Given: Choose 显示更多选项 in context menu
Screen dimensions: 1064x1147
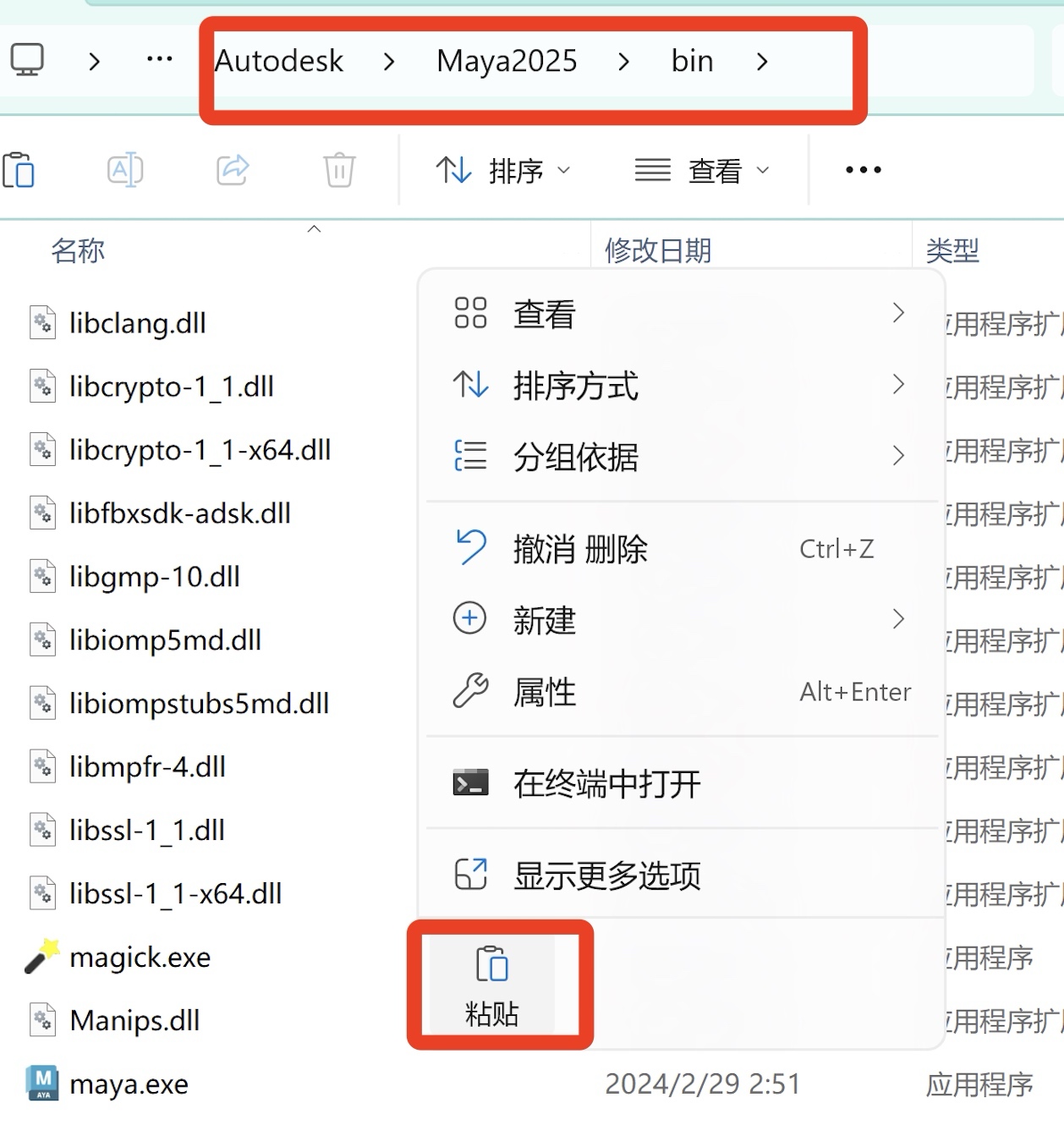Looking at the screenshot, I should 681,875.
